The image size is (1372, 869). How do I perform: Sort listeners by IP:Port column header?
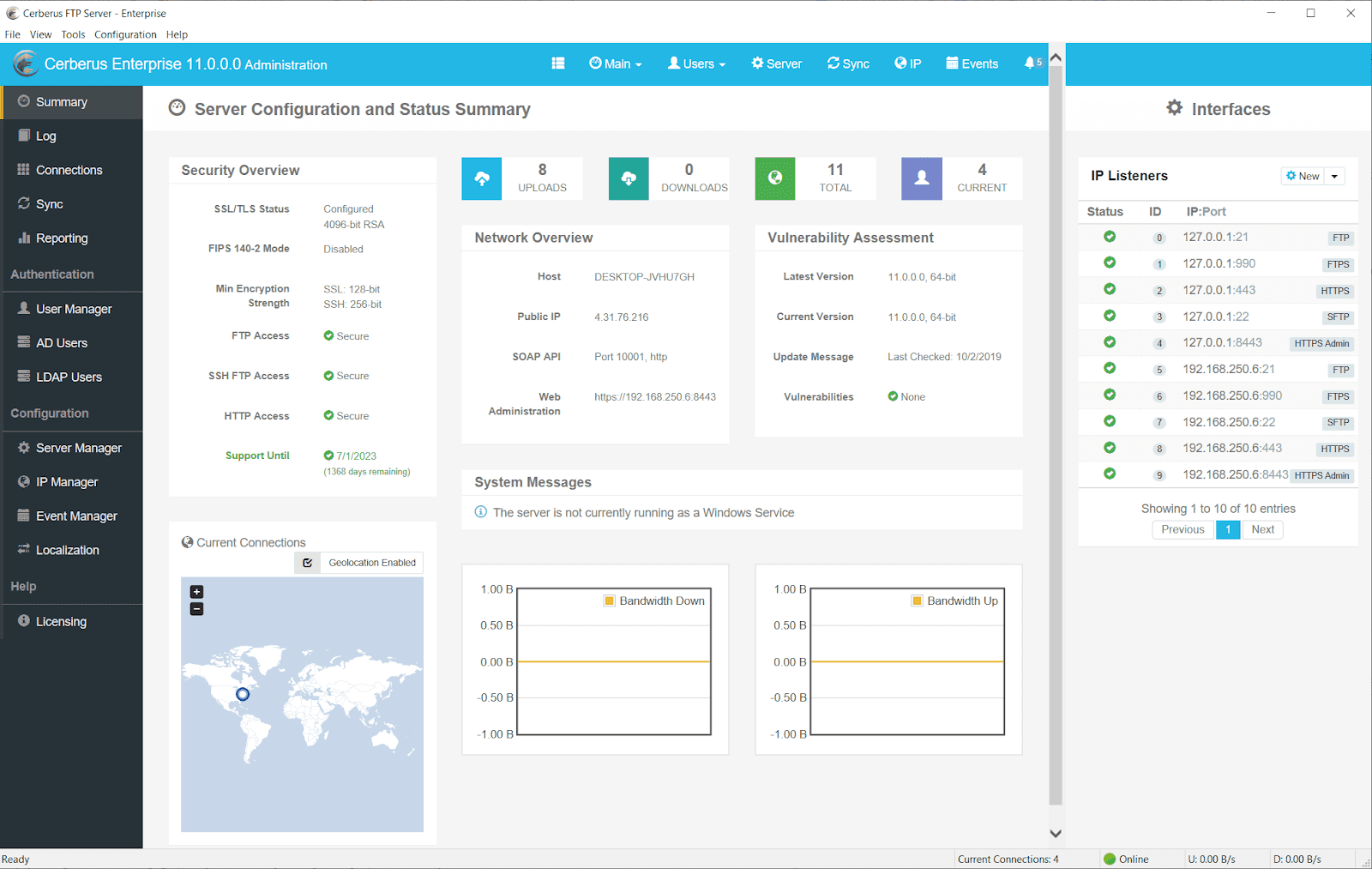1206,211
